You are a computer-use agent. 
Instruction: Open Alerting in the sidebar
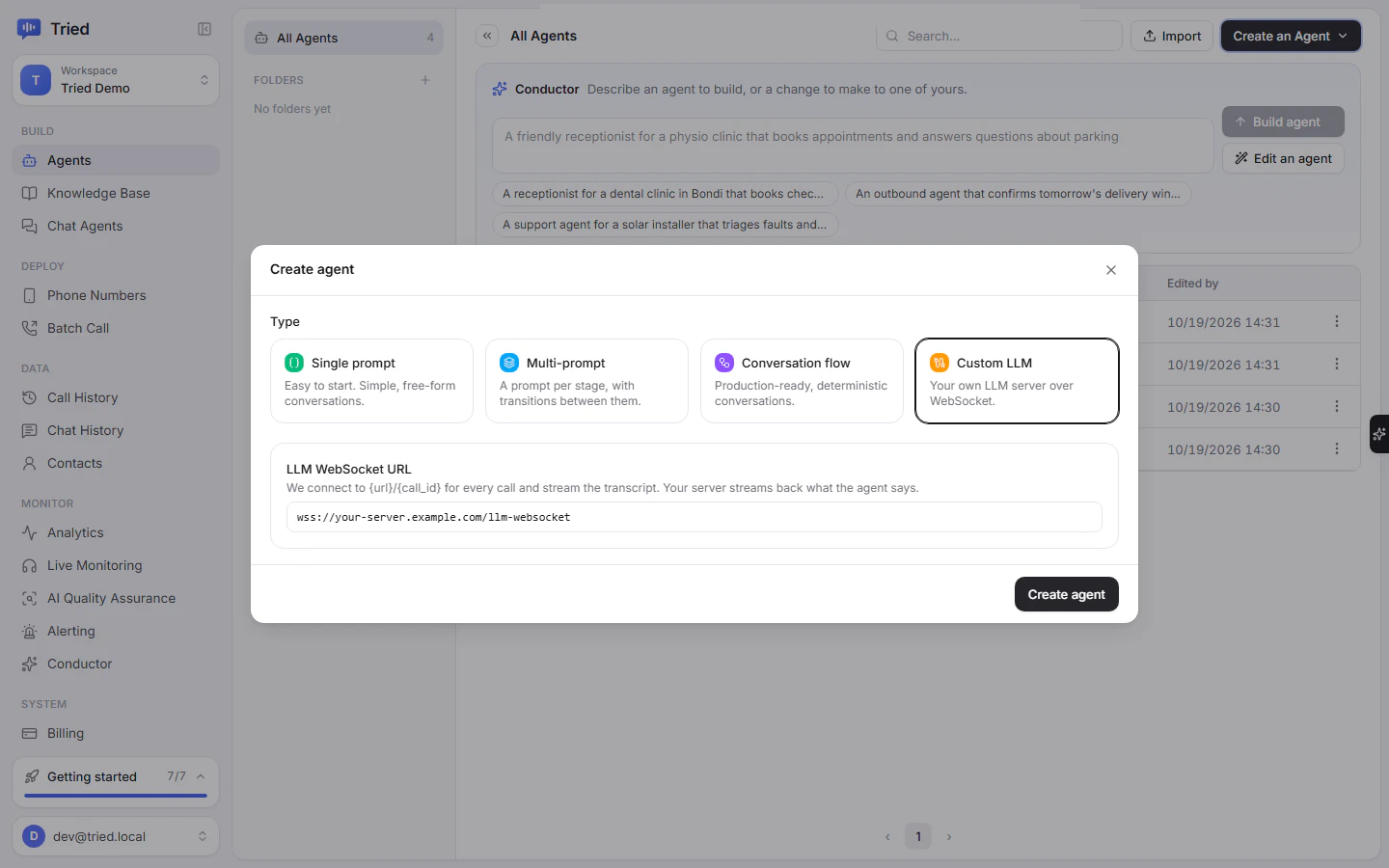click(116, 631)
